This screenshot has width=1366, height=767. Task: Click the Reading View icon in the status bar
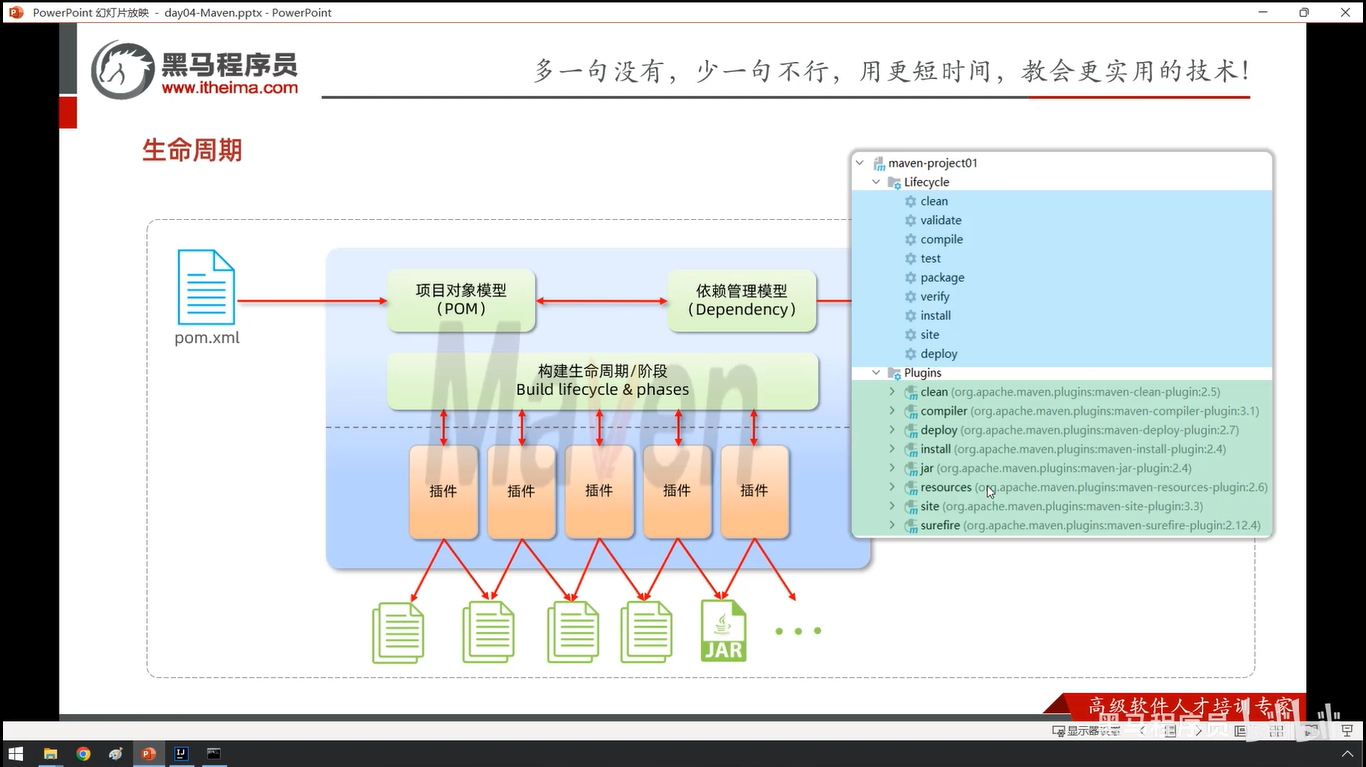pos(1311,731)
